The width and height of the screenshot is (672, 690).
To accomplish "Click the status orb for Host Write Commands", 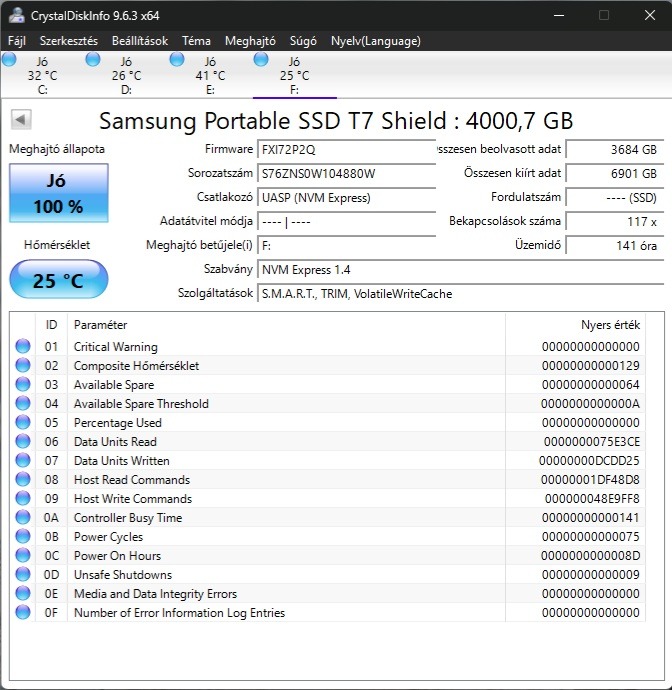I will point(23,498).
